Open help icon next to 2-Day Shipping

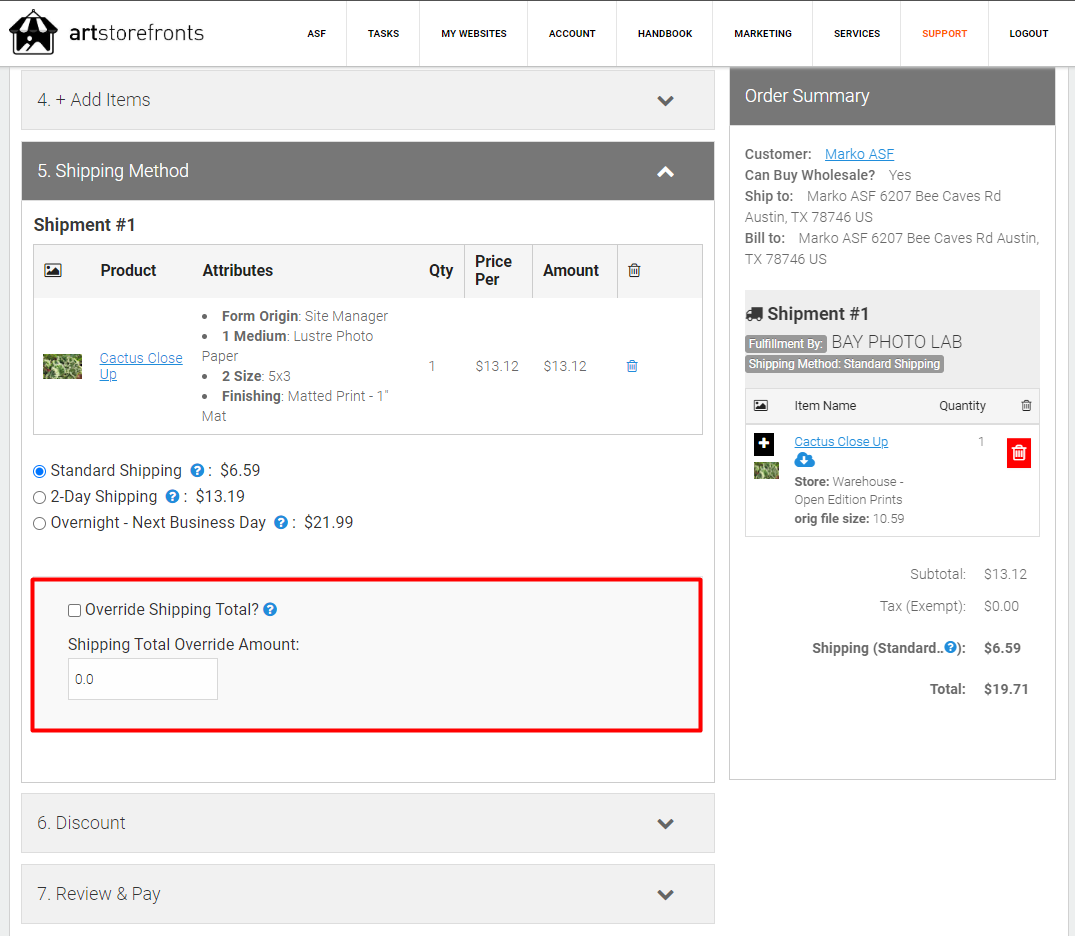tap(172, 496)
